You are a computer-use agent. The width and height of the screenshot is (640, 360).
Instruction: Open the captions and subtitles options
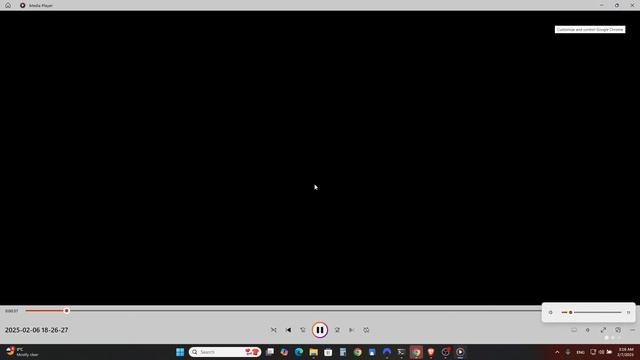coord(574,330)
